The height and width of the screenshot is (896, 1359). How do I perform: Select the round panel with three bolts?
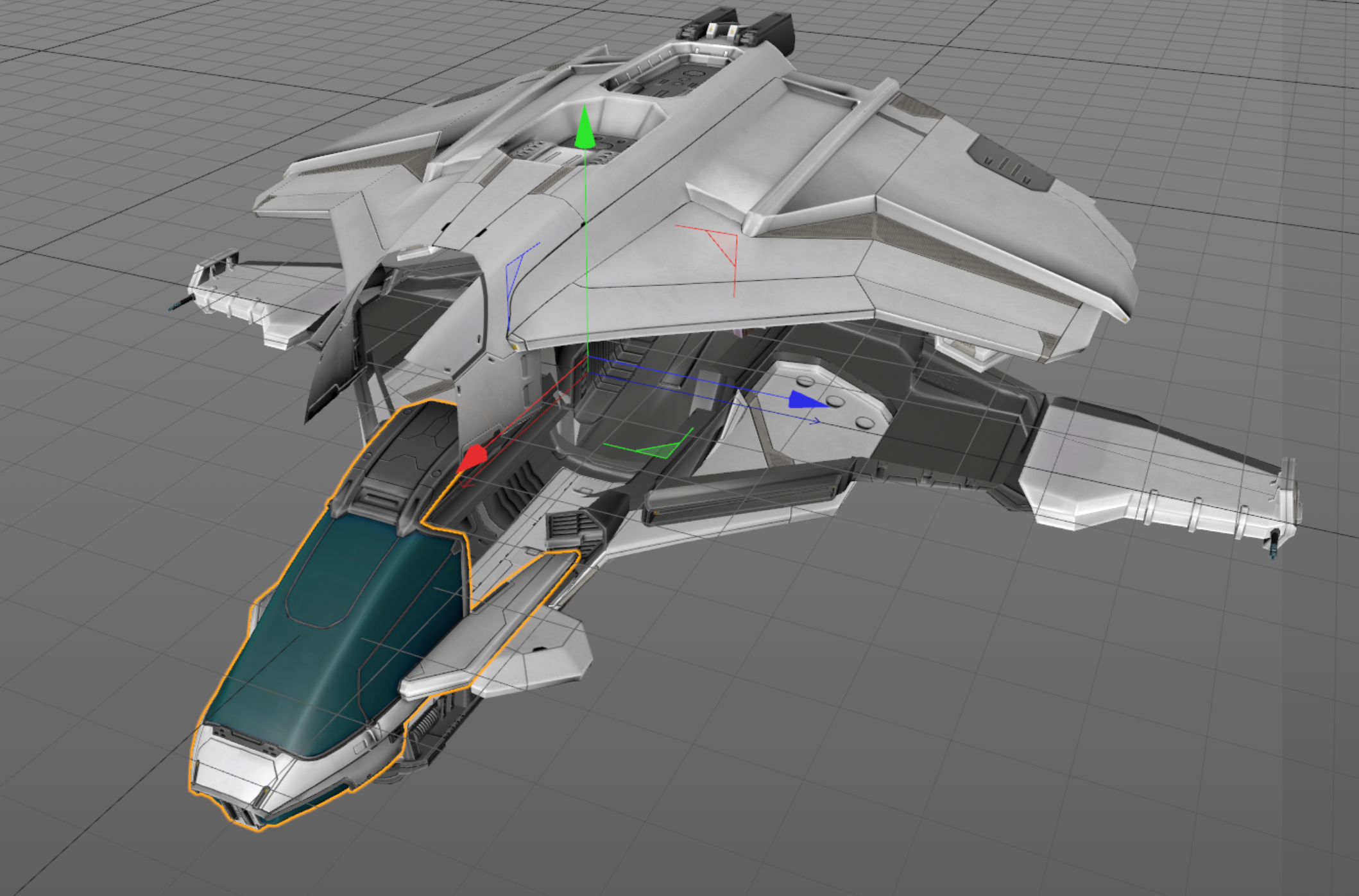tap(829, 405)
